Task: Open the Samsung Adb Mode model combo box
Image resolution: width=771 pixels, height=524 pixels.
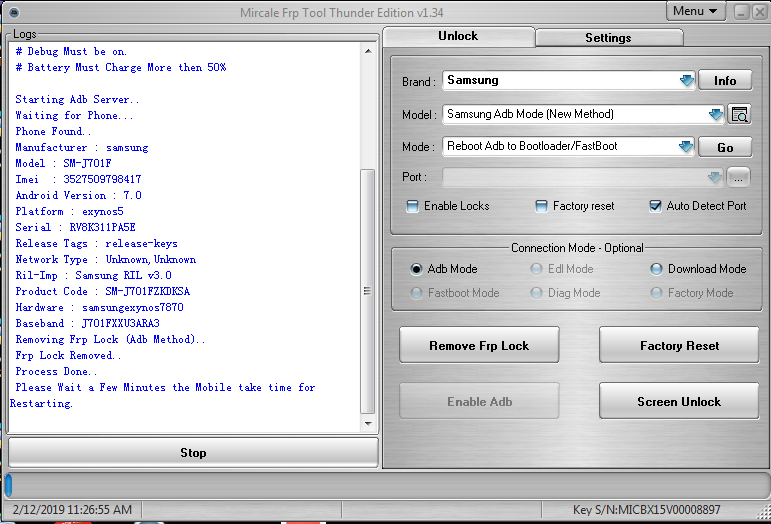Action: click(x=583, y=115)
